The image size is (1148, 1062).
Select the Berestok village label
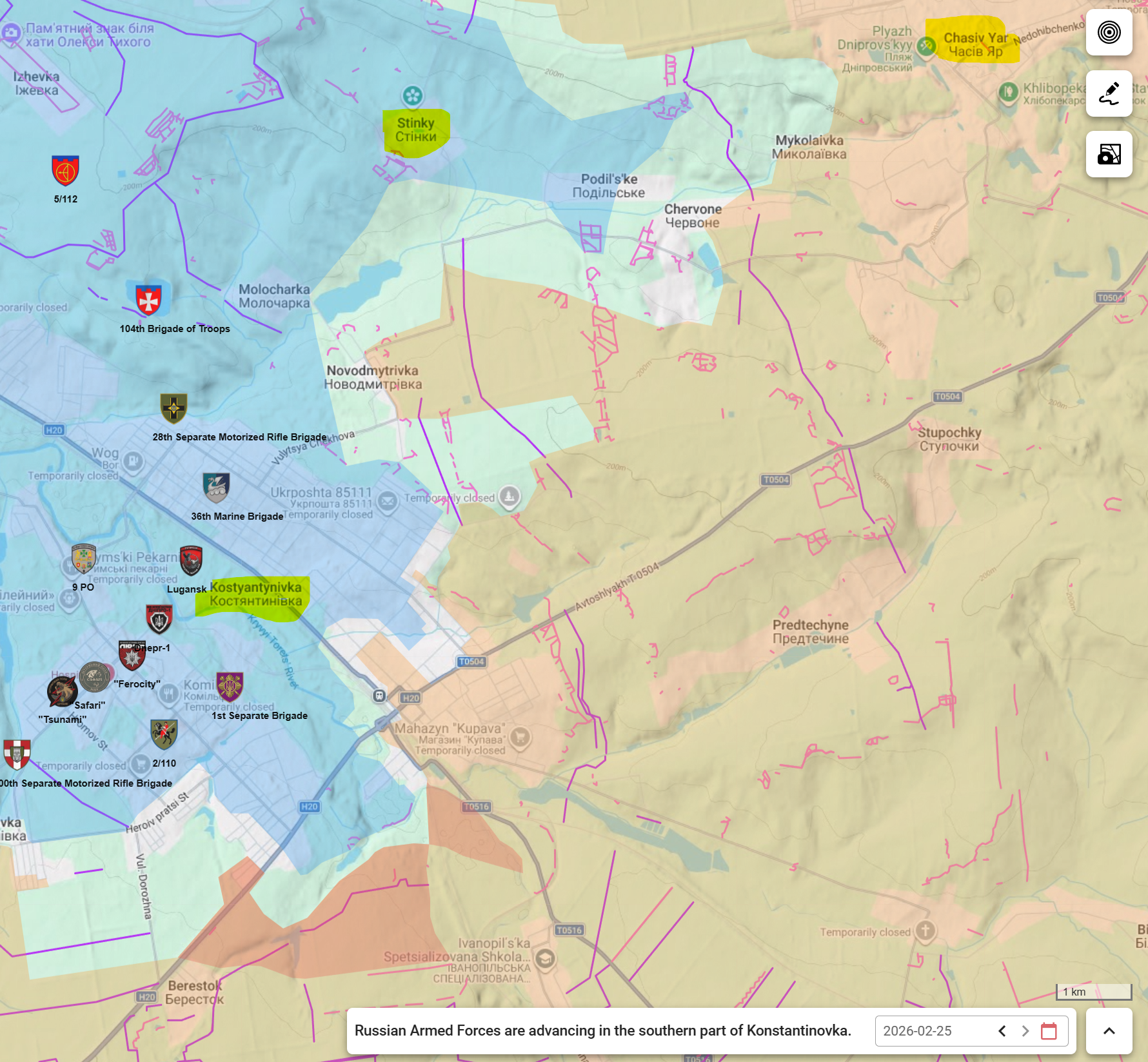tap(195, 992)
